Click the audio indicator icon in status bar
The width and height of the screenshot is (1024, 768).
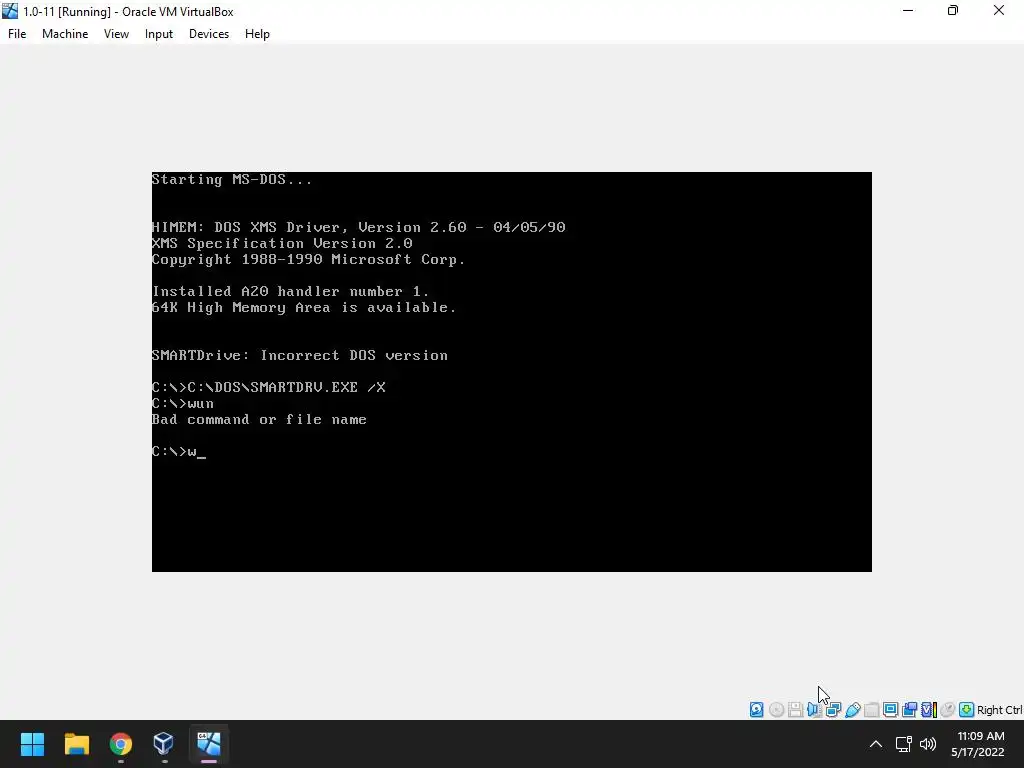(814, 709)
